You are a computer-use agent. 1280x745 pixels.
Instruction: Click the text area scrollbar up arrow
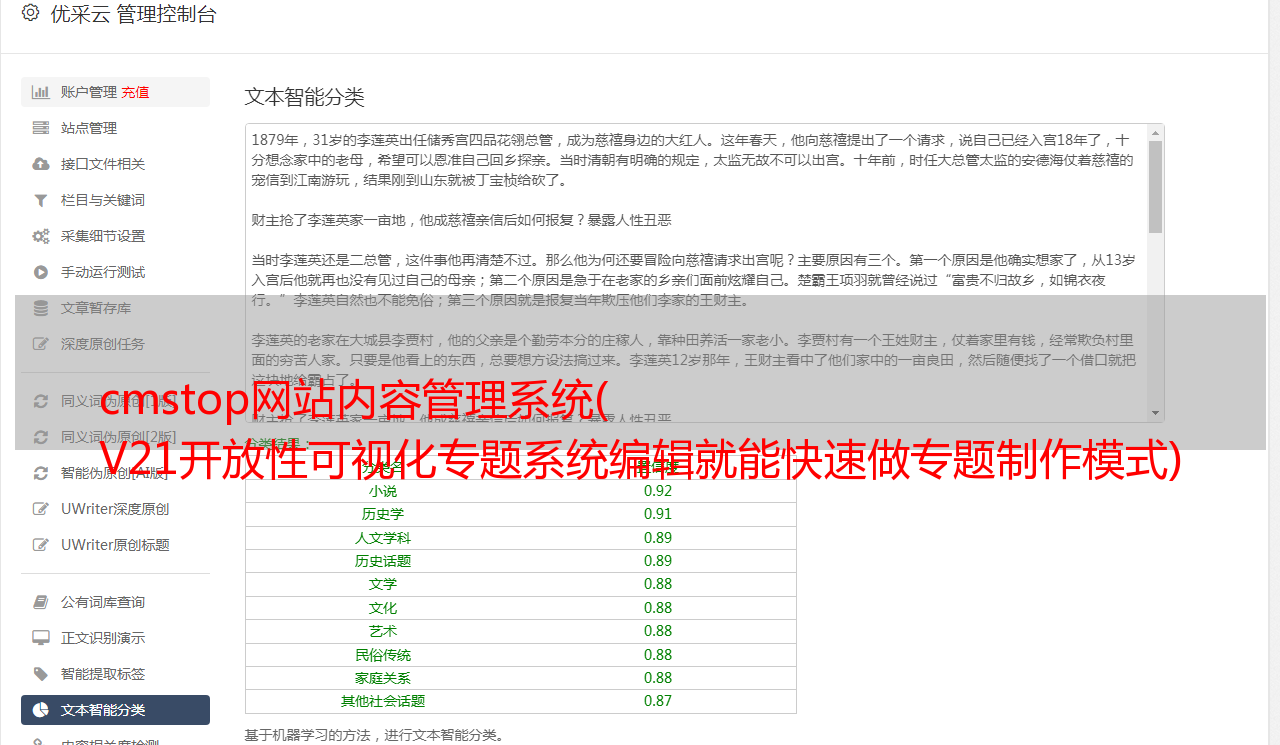(x=1155, y=132)
